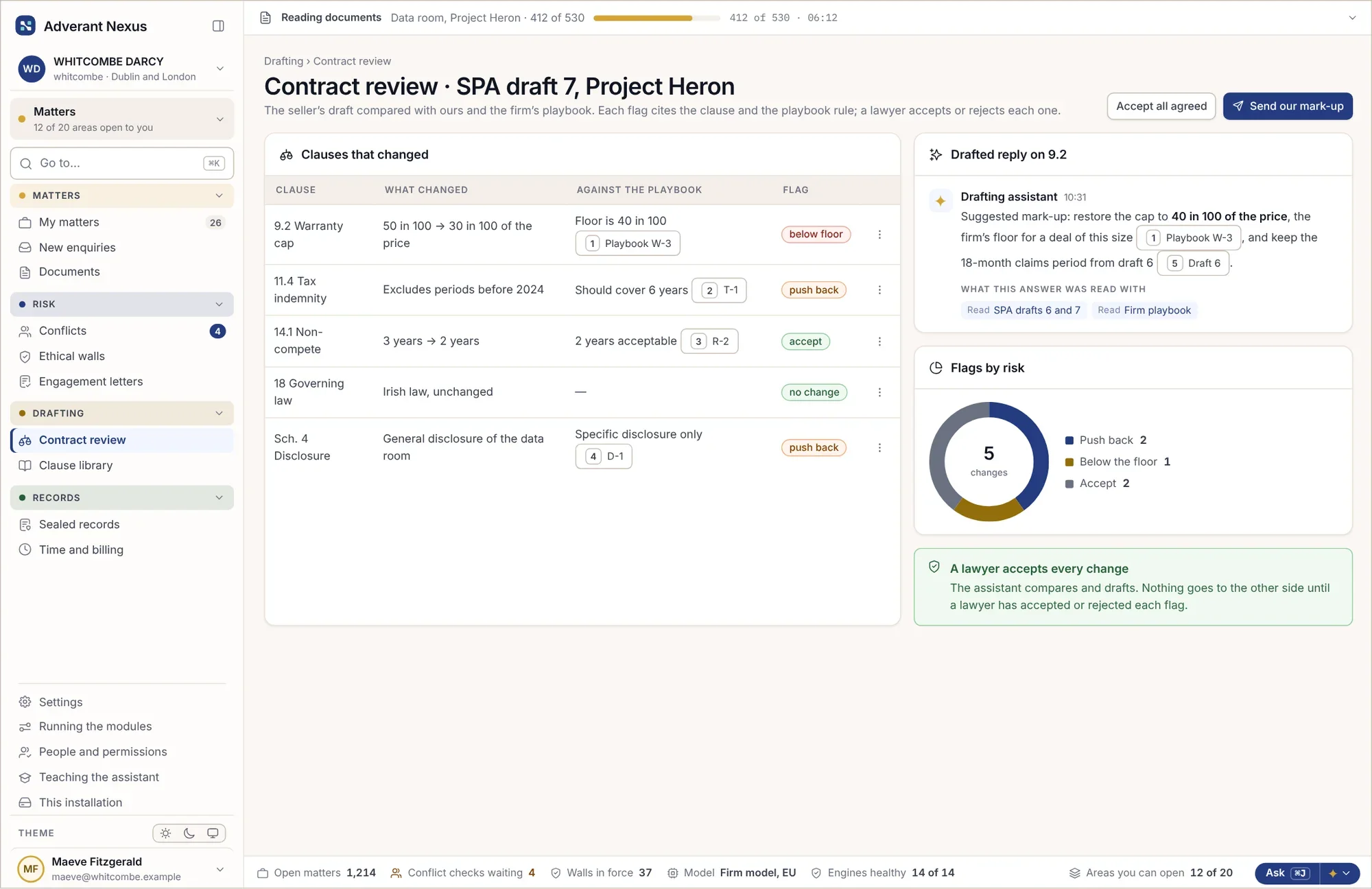Image resolution: width=1372 pixels, height=889 pixels.
Task: Click the reading documents file icon
Action: [265, 18]
